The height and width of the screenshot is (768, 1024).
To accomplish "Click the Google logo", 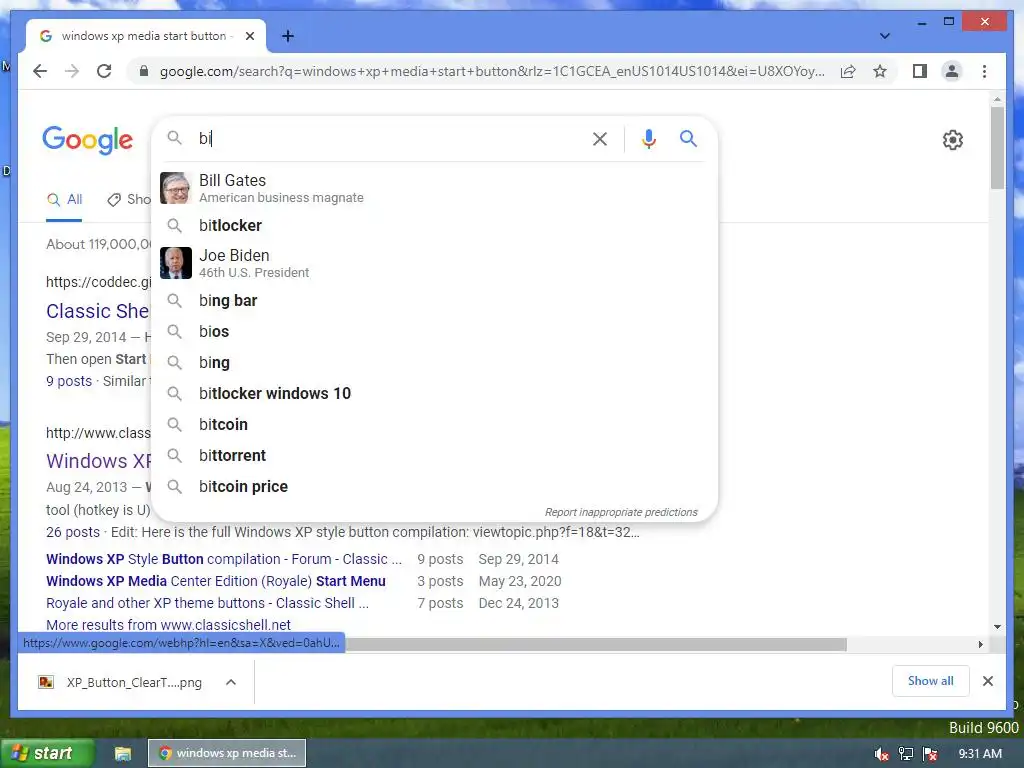I will click(x=88, y=140).
